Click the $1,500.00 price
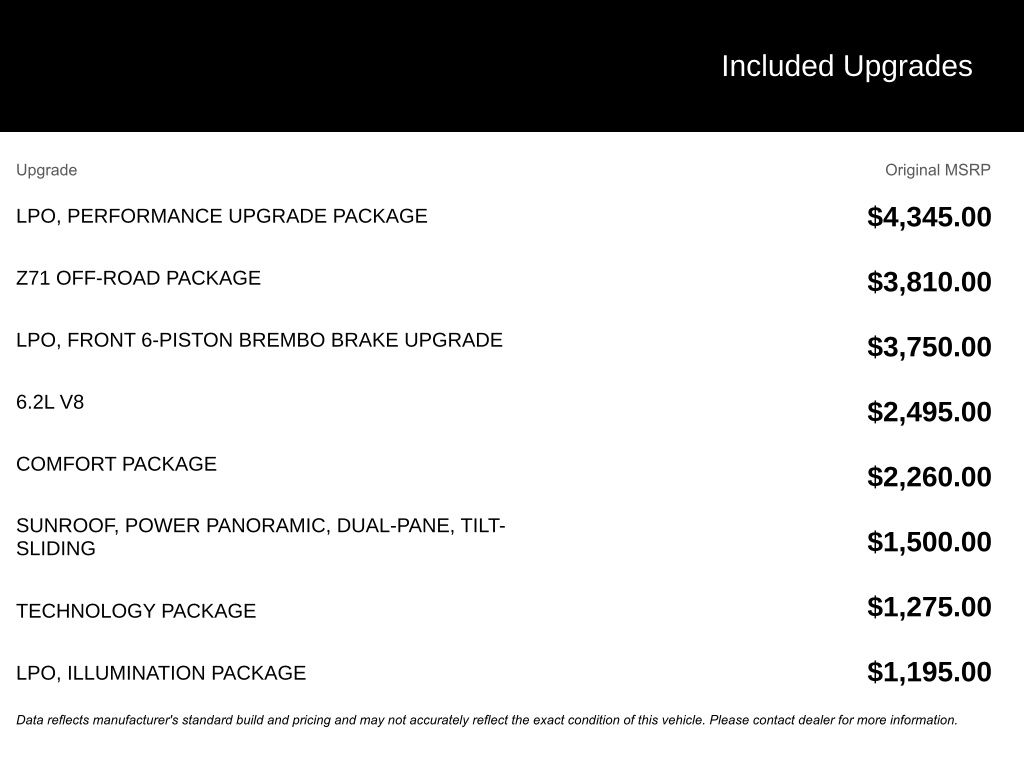The image size is (1024, 768). (929, 541)
